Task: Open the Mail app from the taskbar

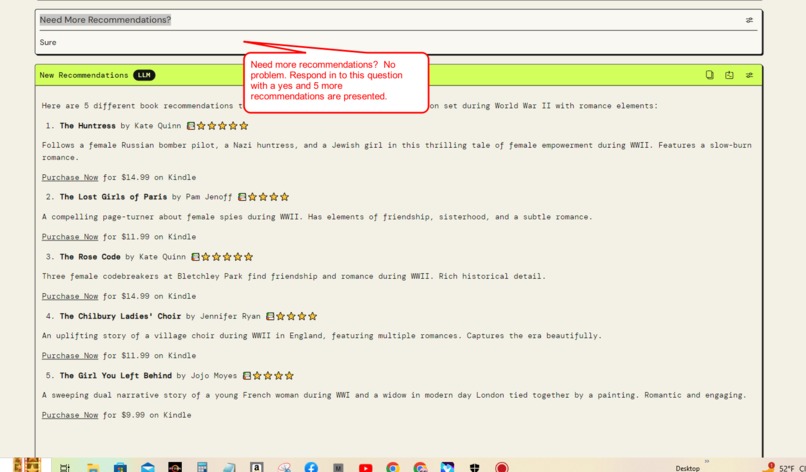Action: click(x=148, y=467)
